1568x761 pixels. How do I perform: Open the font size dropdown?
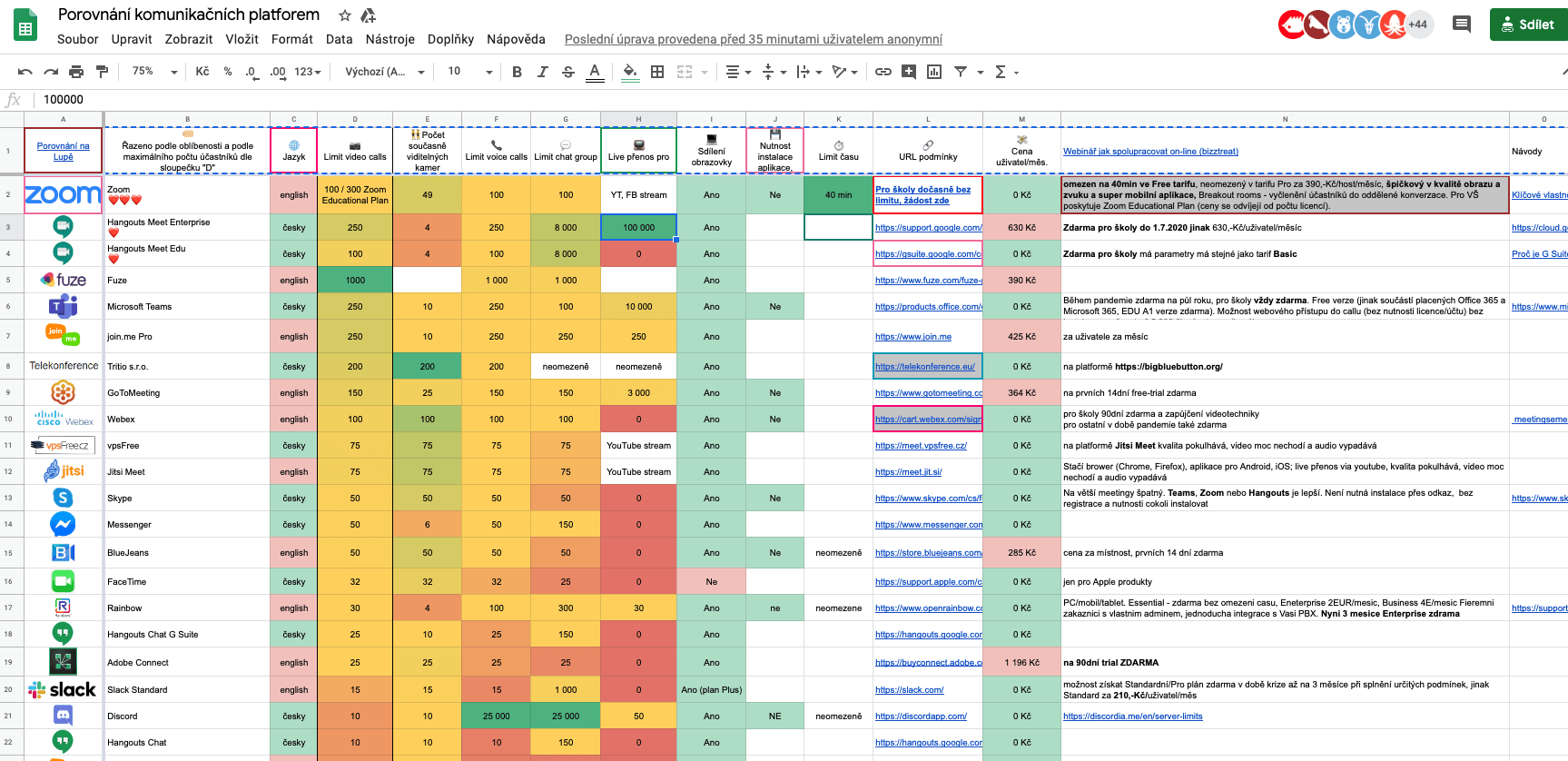click(469, 72)
